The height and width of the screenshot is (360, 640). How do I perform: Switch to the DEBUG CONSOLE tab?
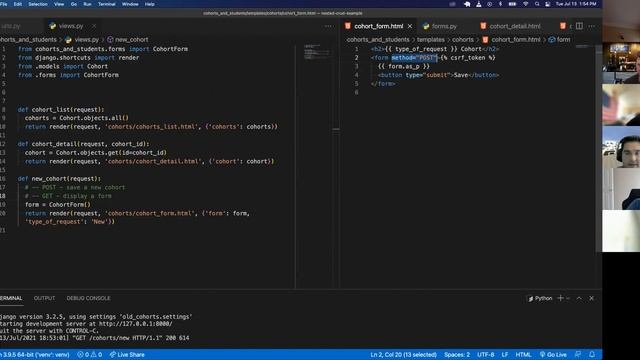(89, 298)
